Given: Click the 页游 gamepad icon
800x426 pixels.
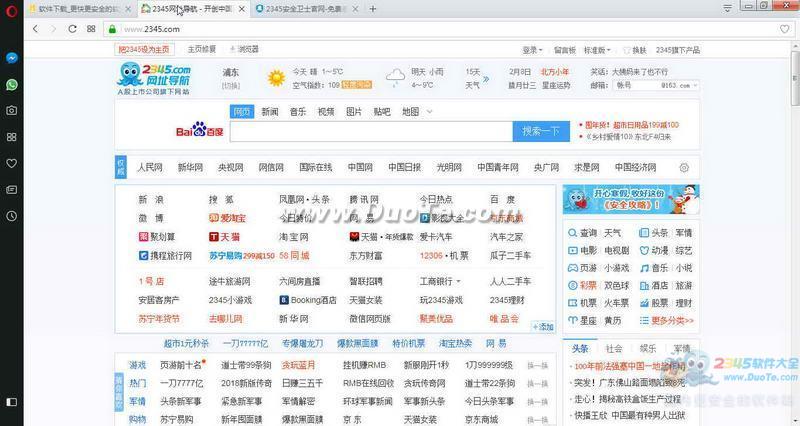Looking at the screenshot, I should tap(572, 268).
